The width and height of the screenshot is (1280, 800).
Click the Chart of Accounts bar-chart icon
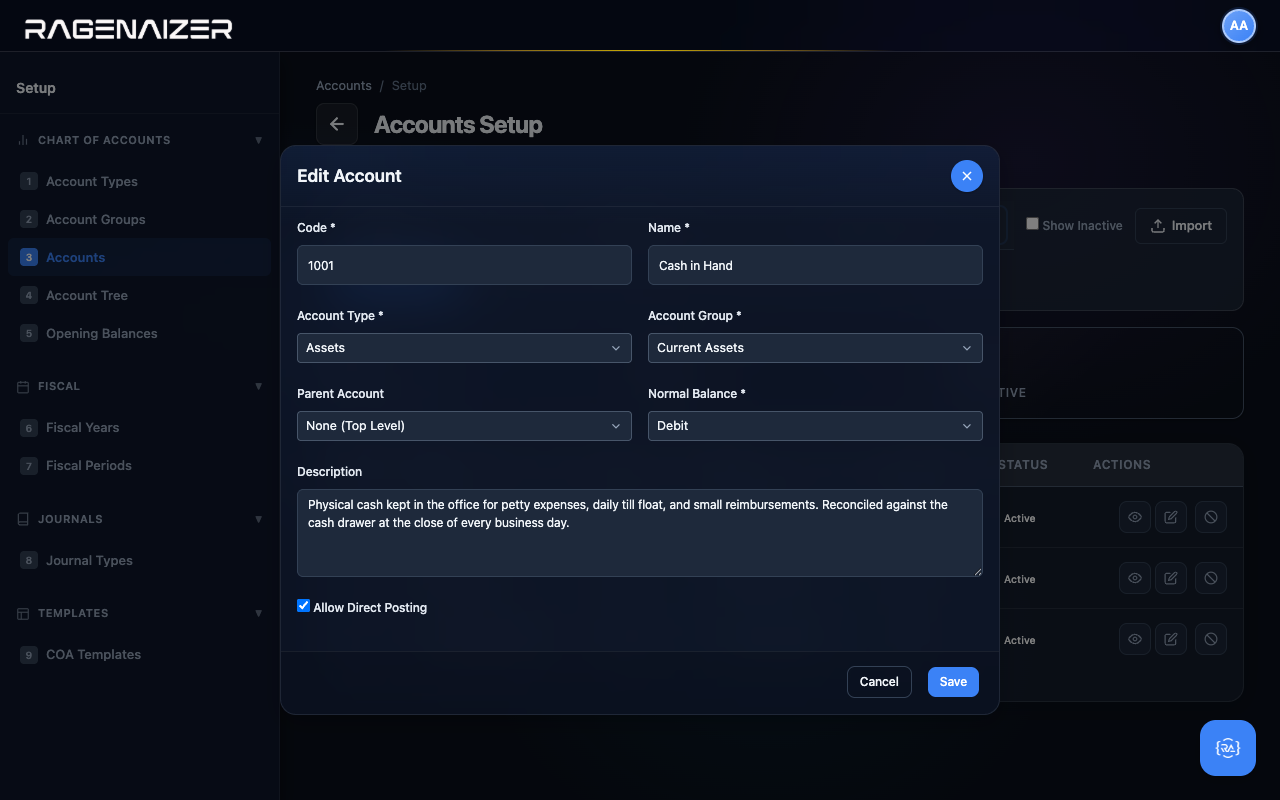pos(23,140)
